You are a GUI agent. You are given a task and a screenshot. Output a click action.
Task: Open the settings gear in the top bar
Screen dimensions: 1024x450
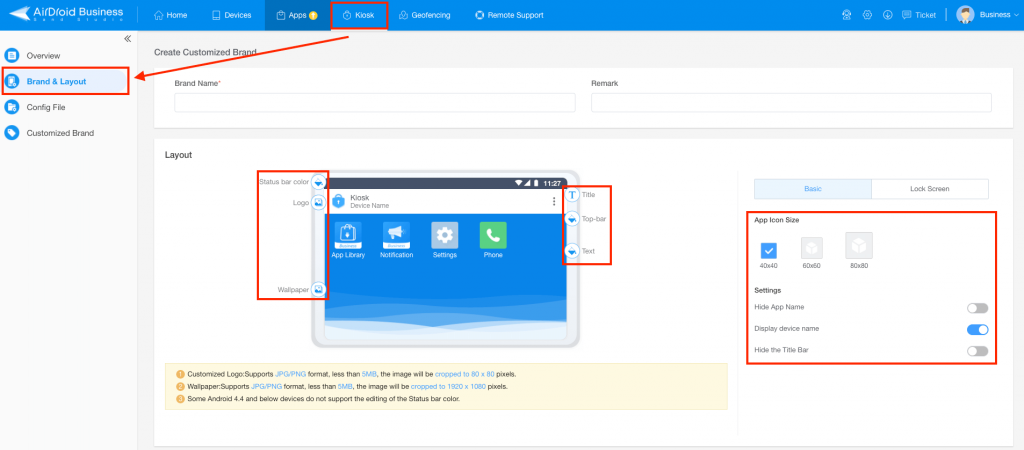coord(867,15)
